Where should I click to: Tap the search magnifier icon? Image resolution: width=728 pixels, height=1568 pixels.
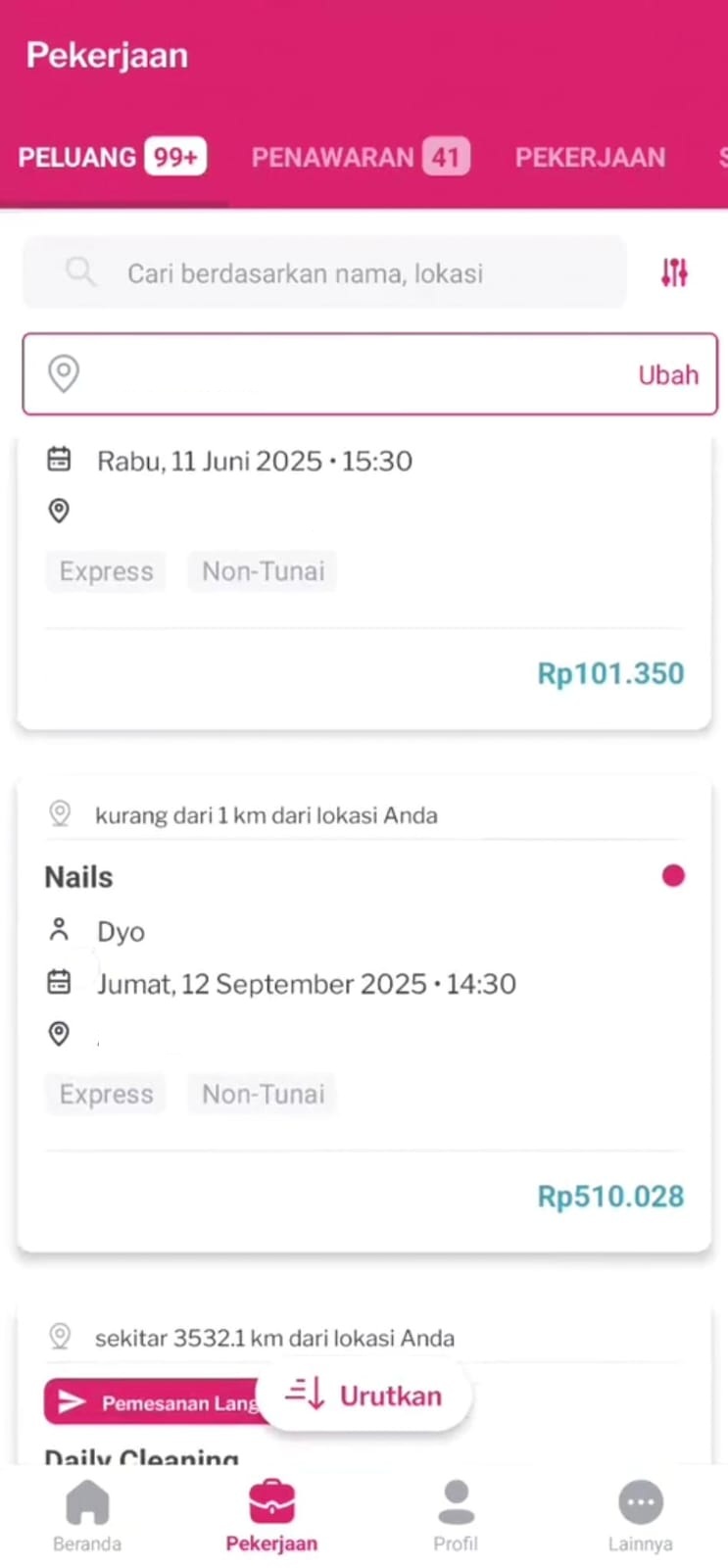click(x=80, y=271)
